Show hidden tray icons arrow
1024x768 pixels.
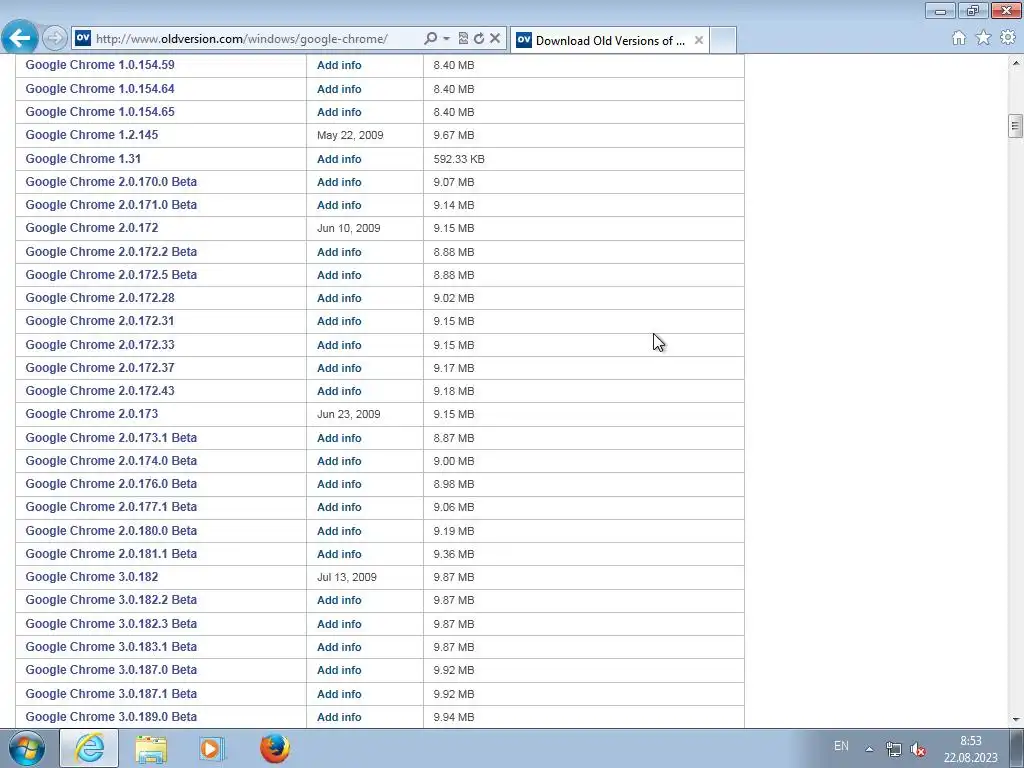(x=869, y=749)
